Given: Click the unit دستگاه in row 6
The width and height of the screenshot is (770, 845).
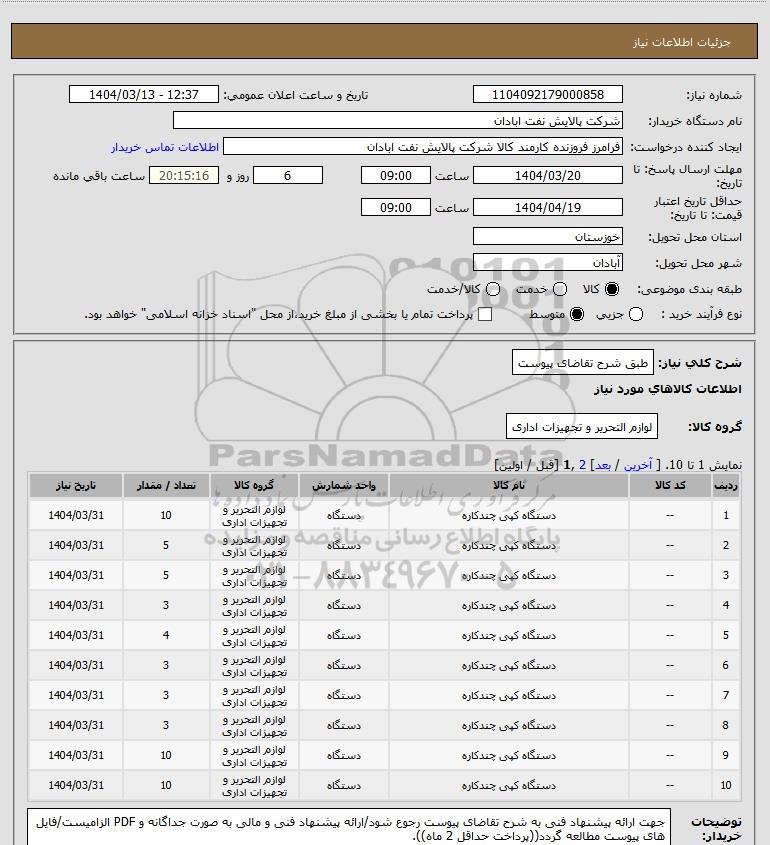Looking at the screenshot, I should coord(344,666).
